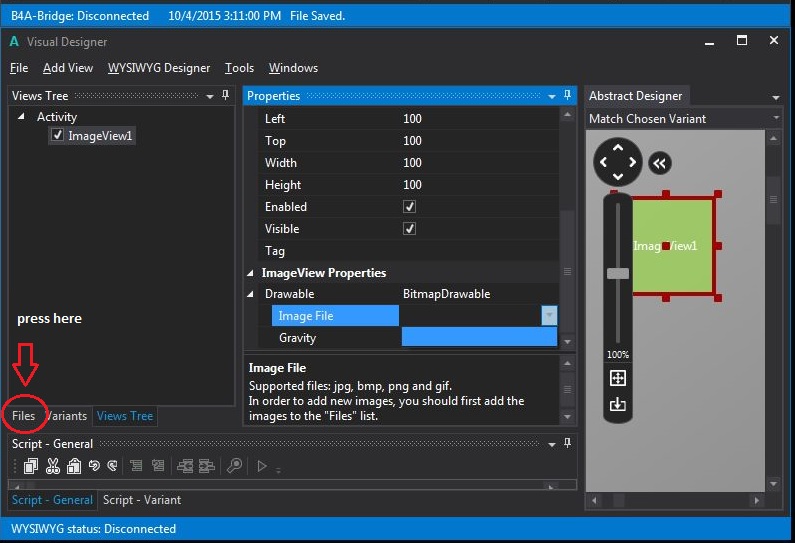Click the decrease indent icon
The image size is (795, 543).
[185, 465]
